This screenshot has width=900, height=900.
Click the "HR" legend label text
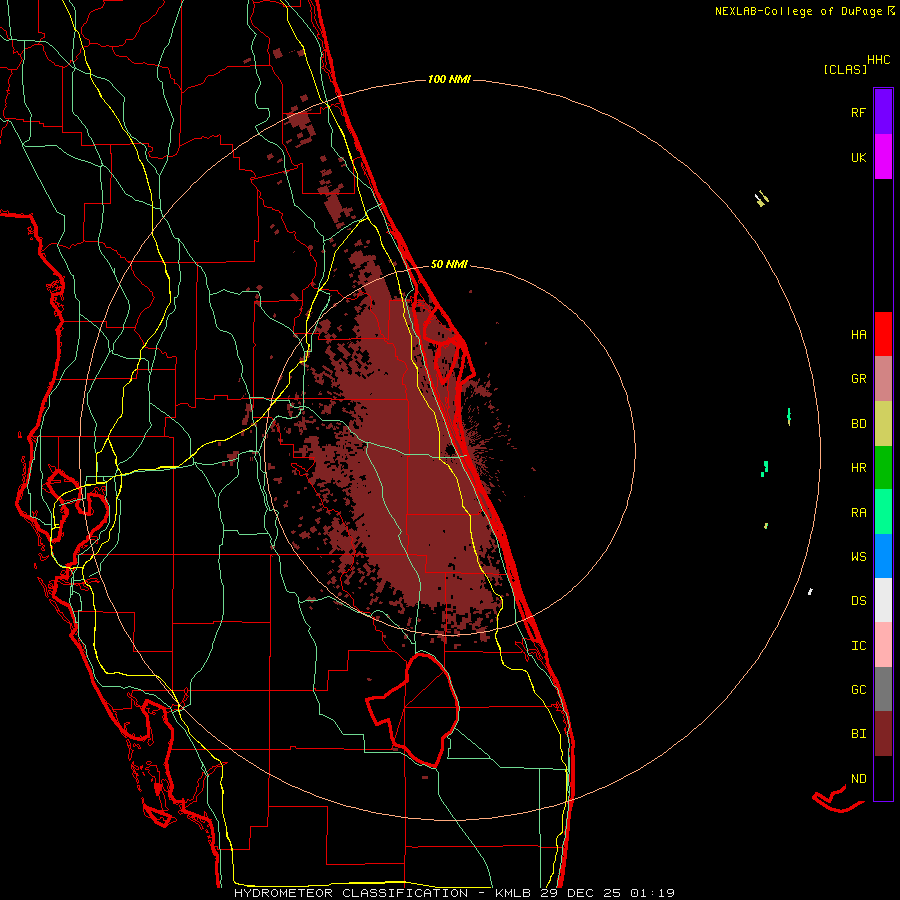click(858, 468)
